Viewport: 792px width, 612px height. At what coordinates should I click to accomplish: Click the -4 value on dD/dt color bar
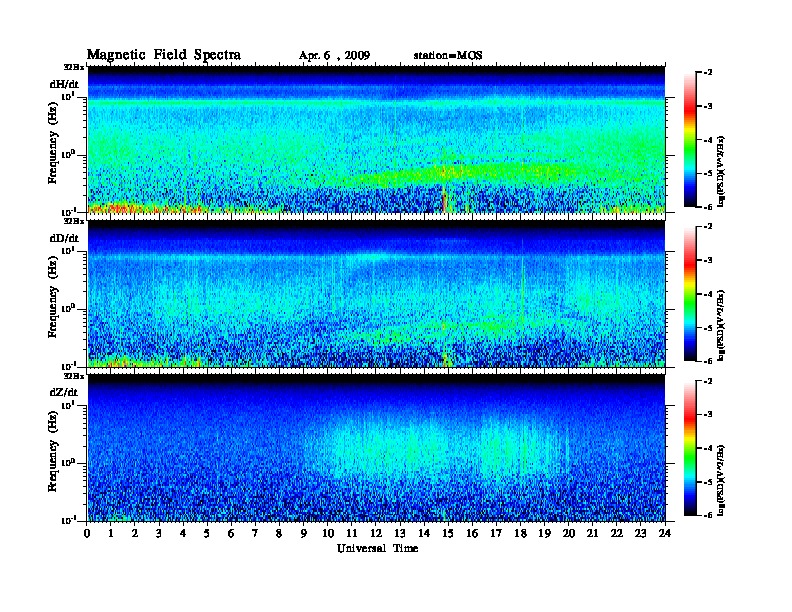pos(708,294)
